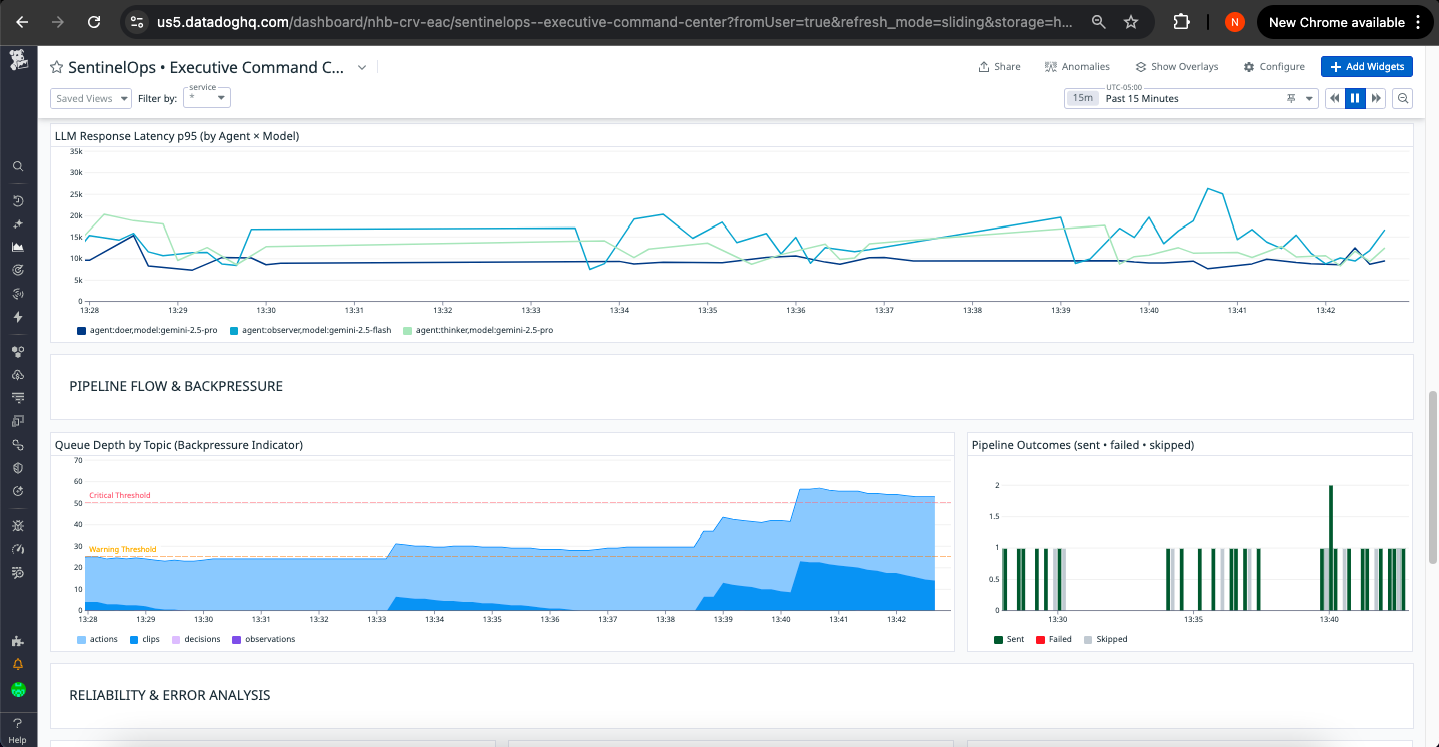Open the service filter dropdown

click(x=207, y=97)
